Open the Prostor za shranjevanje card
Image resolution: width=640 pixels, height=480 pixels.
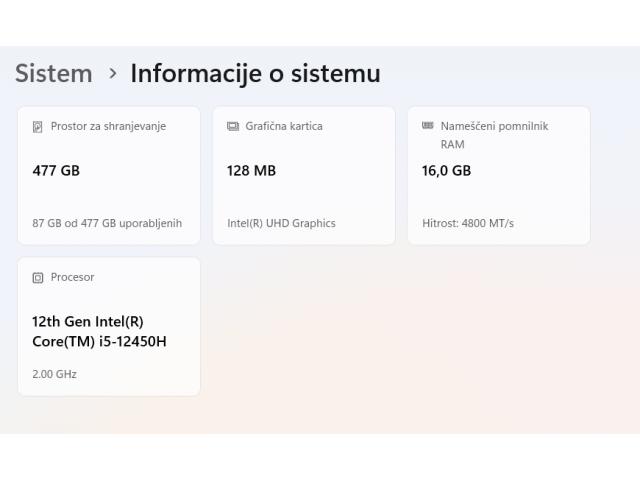click(x=109, y=176)
